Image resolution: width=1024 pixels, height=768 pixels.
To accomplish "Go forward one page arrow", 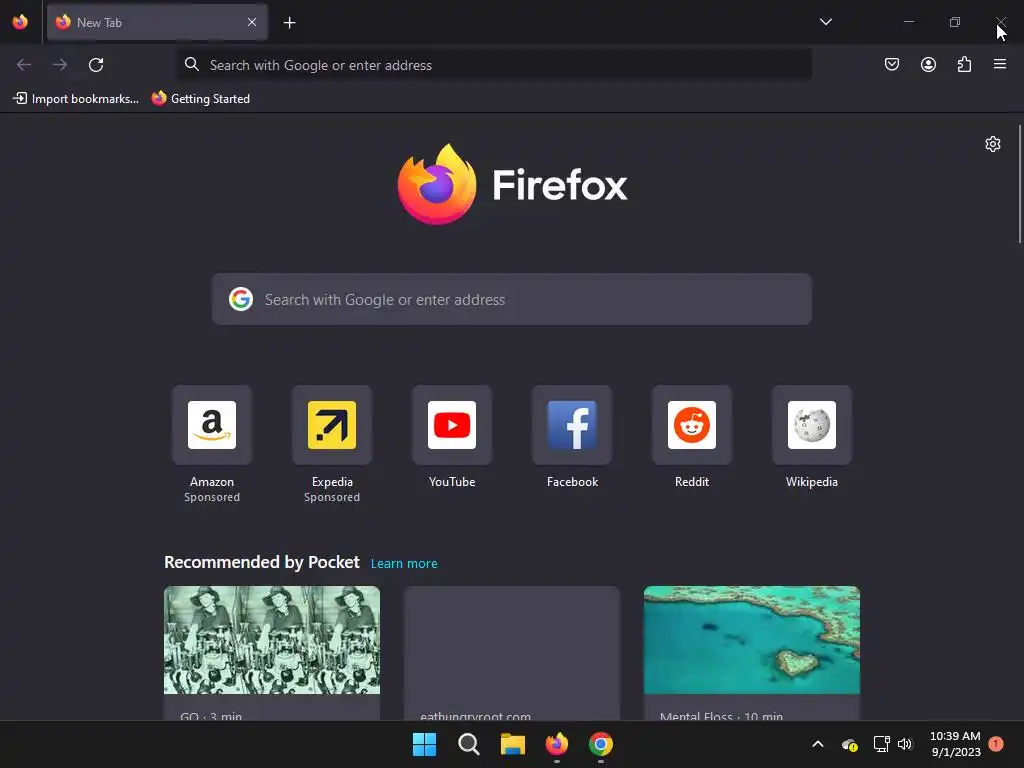I will (60, 65).
